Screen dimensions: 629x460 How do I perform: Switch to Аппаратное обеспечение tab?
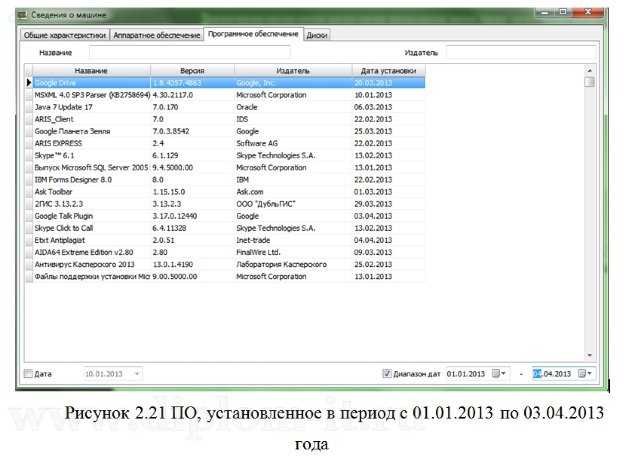tap(156, 35)
